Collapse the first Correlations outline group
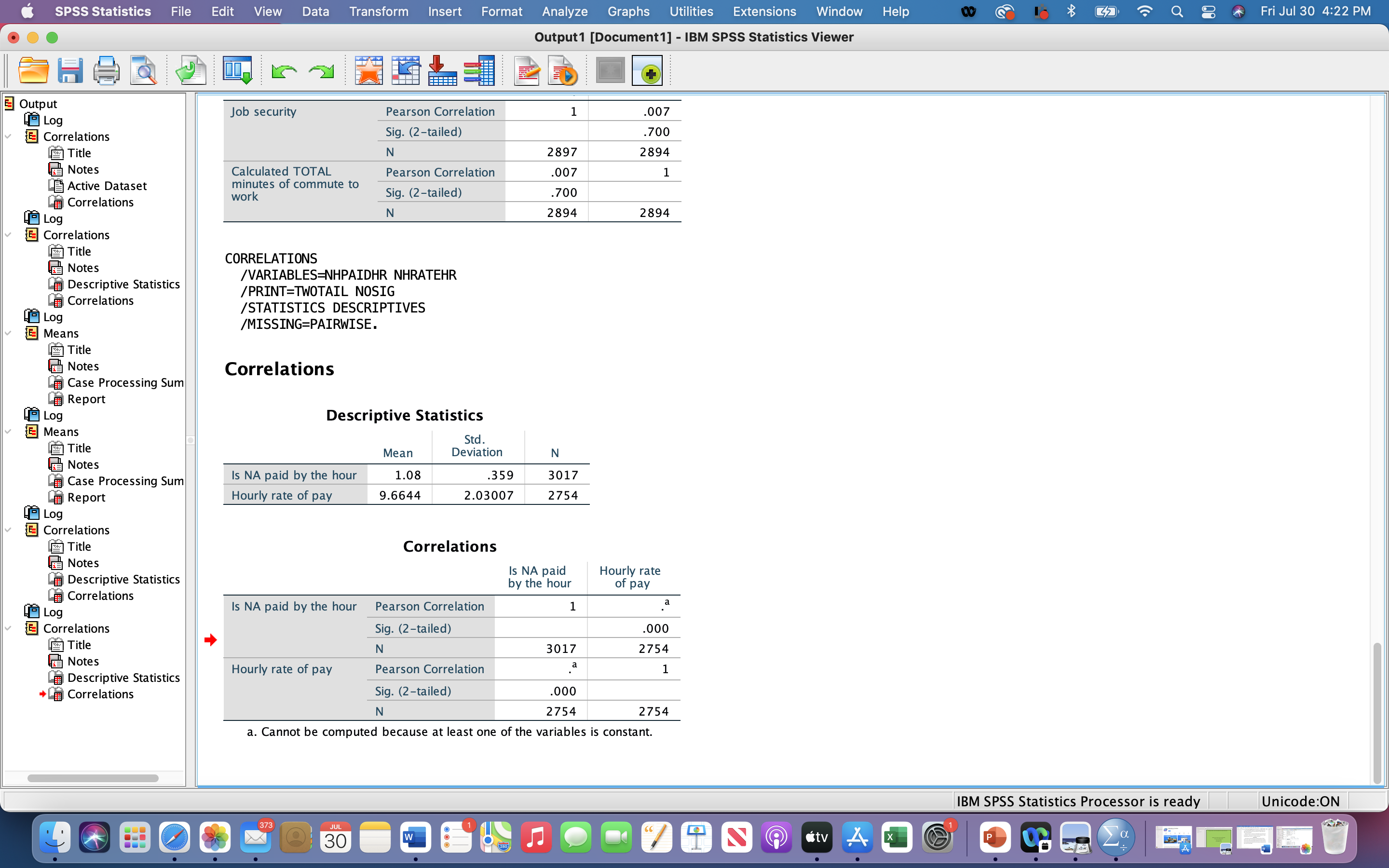The height and width of the screenshot is (868, 1389). [9, 136]
